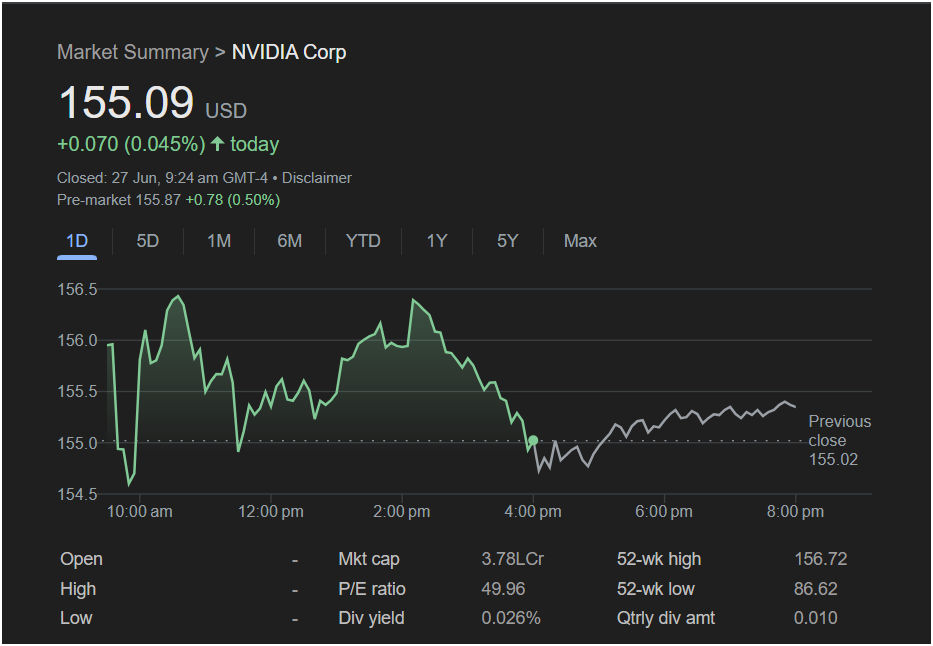The width and height of the screenshot is (933, 646).
Task: Select the Max range tab
Action: coord(580,241)
